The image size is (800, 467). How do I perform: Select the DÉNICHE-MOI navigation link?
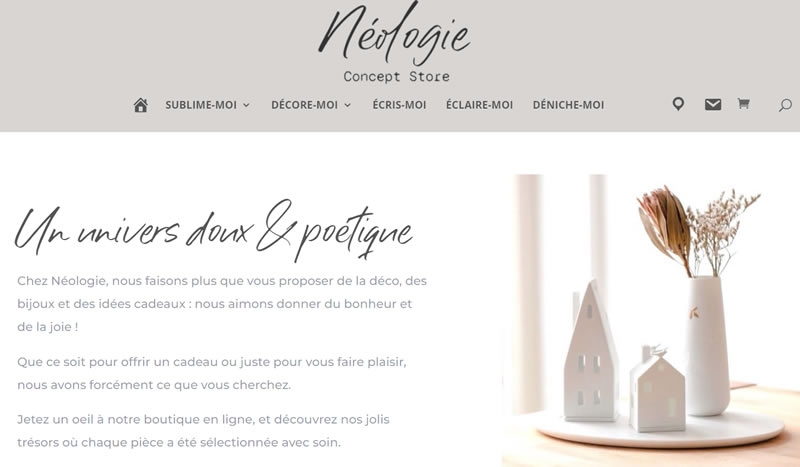click(x=568, y=105)
